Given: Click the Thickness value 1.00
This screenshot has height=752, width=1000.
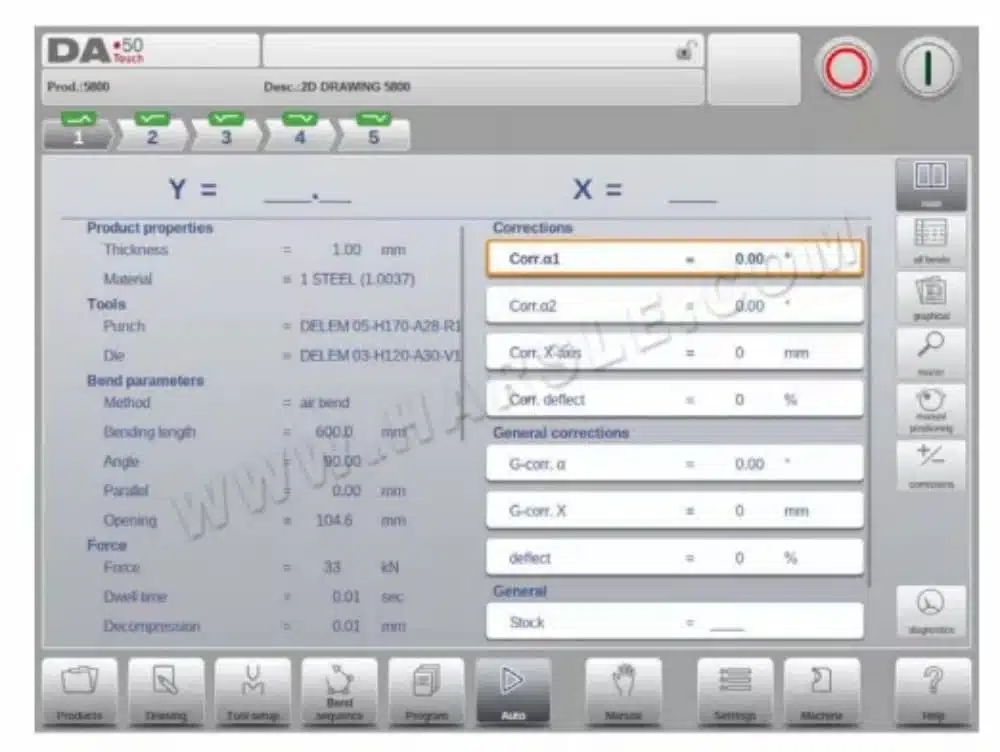Looking at the screenshot, I should [x=346, y=249].
